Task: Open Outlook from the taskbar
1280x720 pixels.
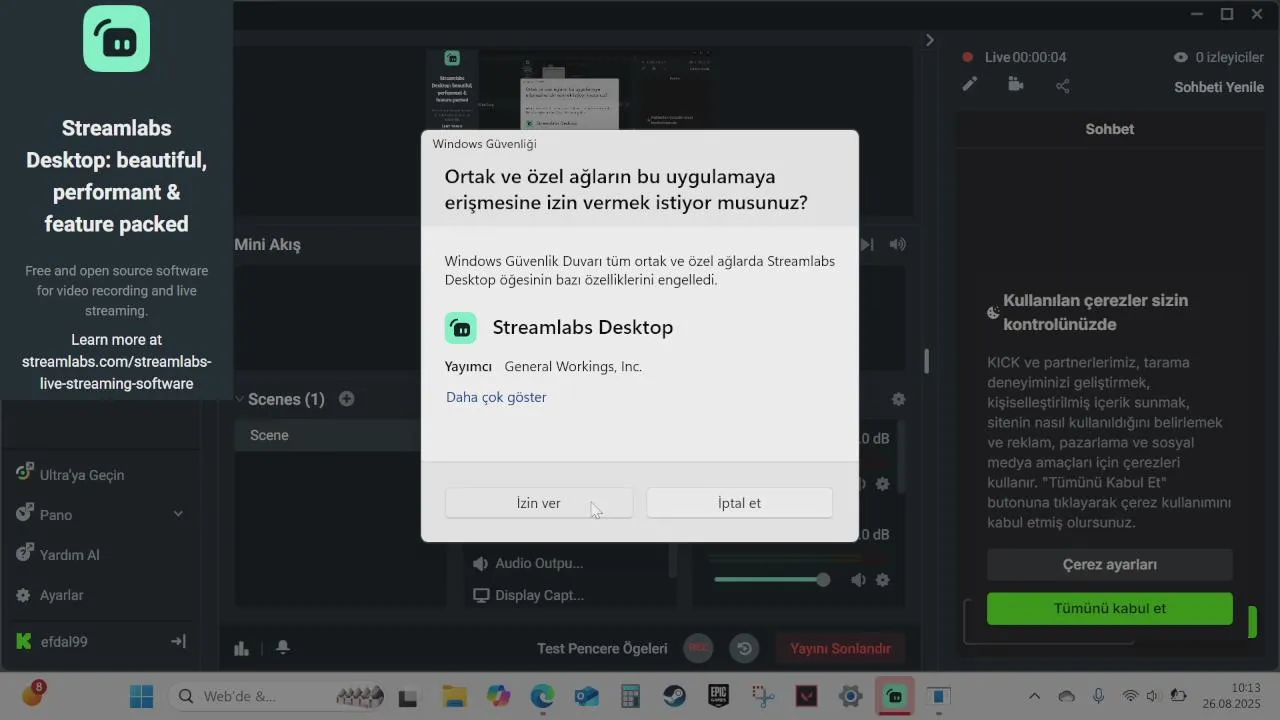Action: point(586,696)
